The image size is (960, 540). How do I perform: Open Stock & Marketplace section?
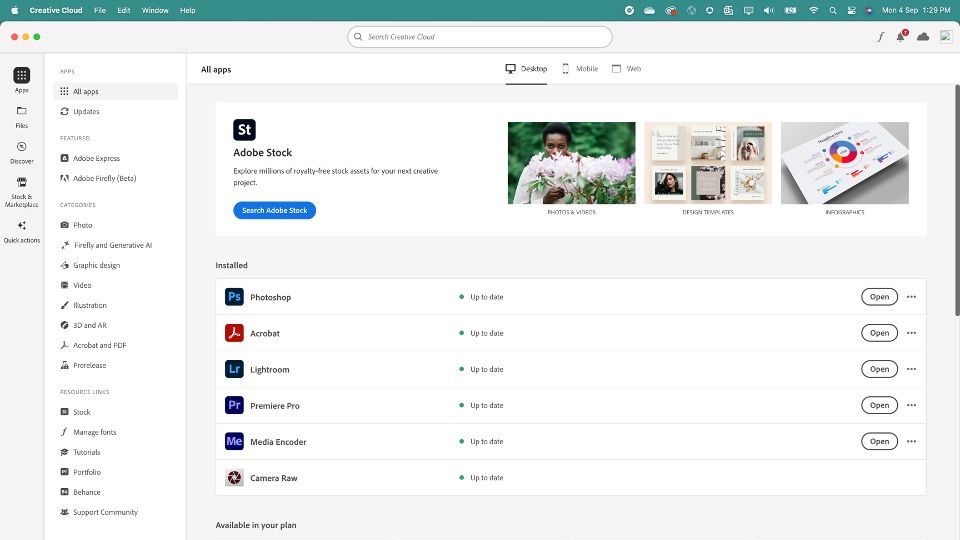point(21,192)
